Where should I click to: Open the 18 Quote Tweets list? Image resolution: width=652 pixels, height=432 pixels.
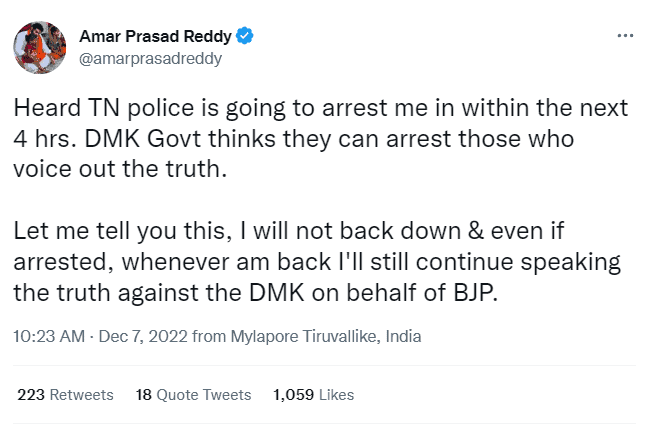coord(194,395)
